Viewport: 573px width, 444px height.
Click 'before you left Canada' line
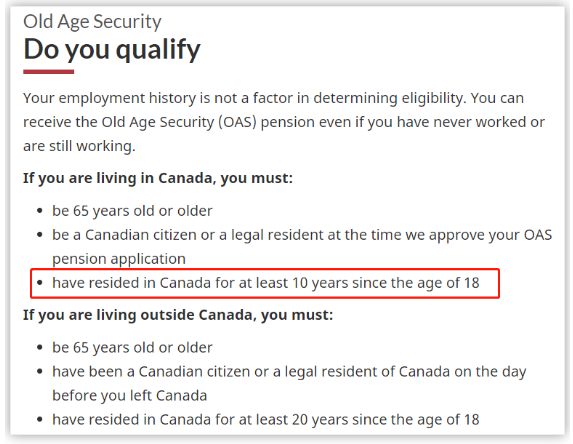coord(130,396)
